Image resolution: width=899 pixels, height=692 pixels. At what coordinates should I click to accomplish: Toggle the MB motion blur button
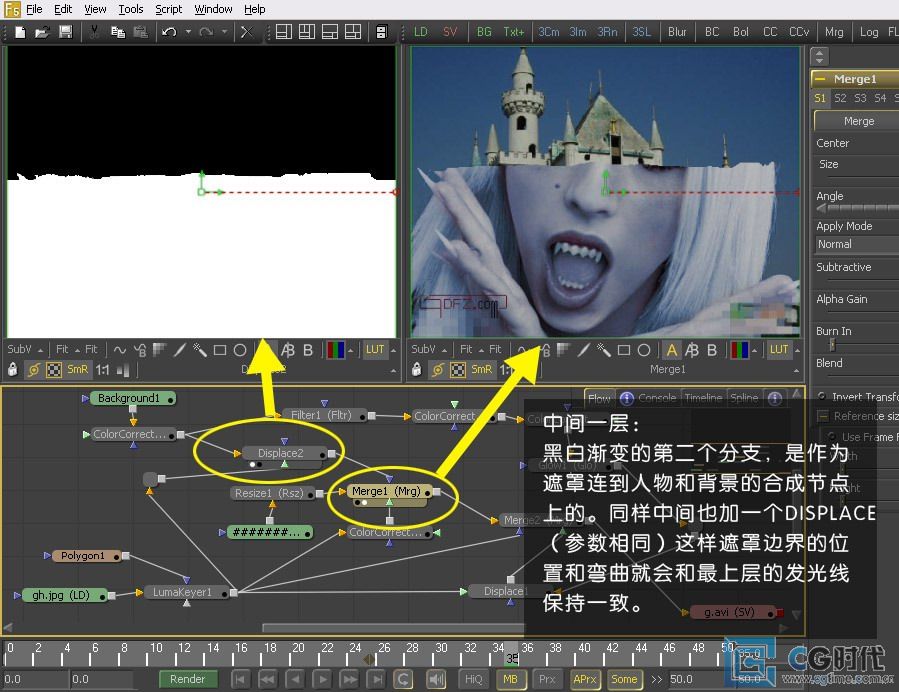coord(510,679)
